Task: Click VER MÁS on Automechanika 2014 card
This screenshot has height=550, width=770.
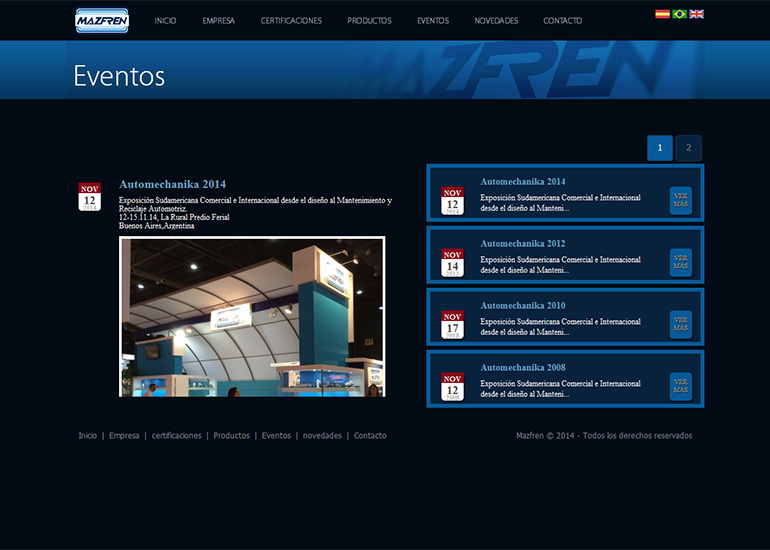Action: (x=681, y=200)
